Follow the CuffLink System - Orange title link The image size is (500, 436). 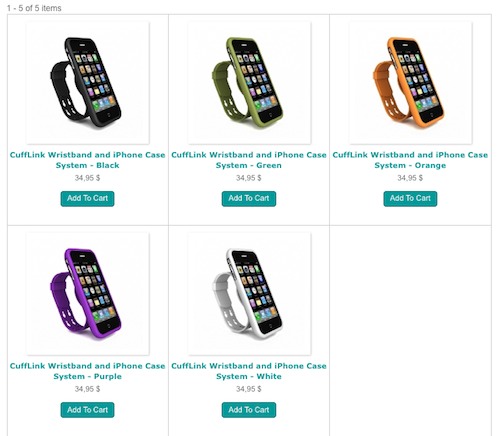click(410, 160)
